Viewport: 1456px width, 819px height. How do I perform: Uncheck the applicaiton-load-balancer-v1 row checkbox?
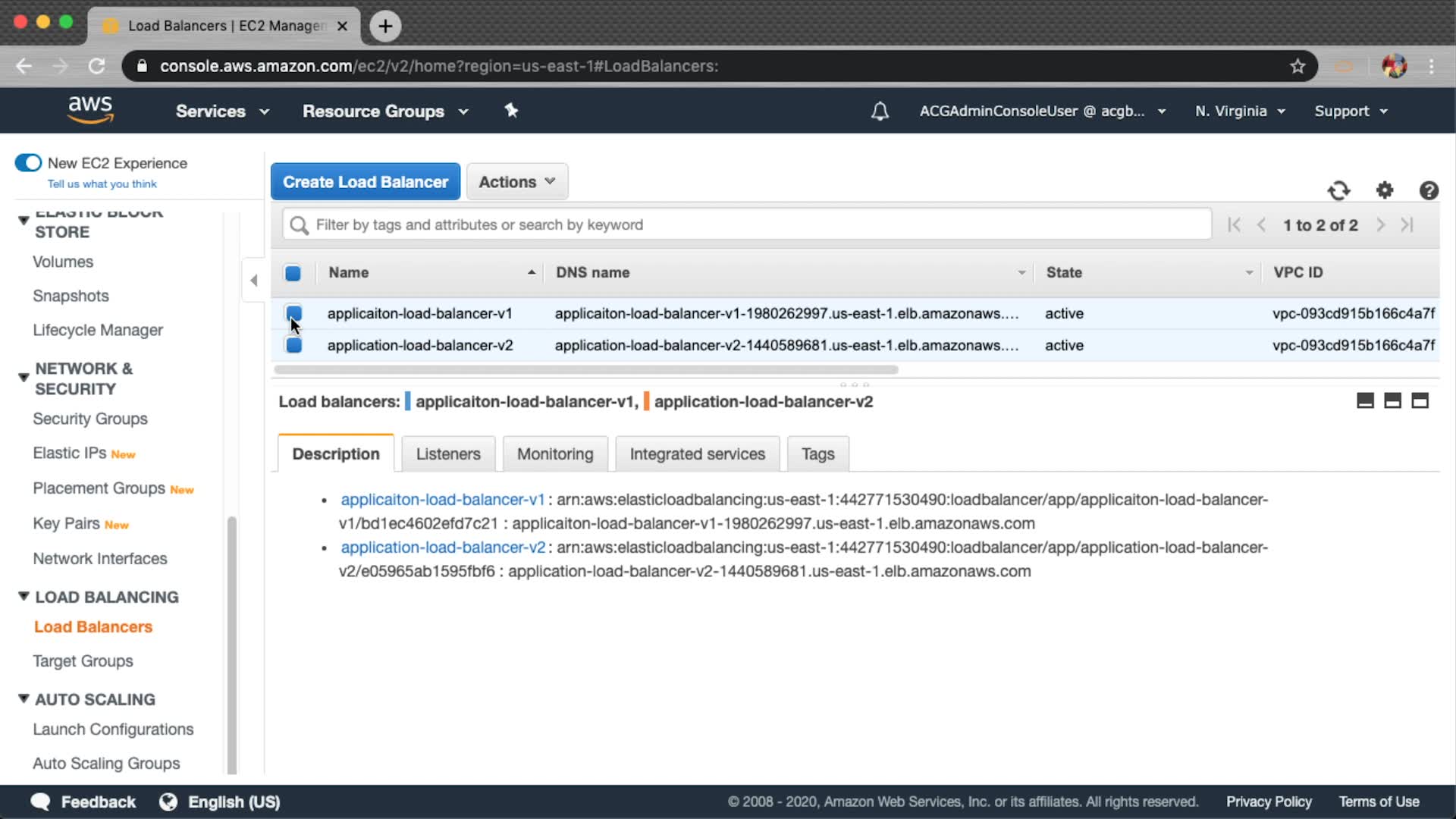(x=293, y=312)
